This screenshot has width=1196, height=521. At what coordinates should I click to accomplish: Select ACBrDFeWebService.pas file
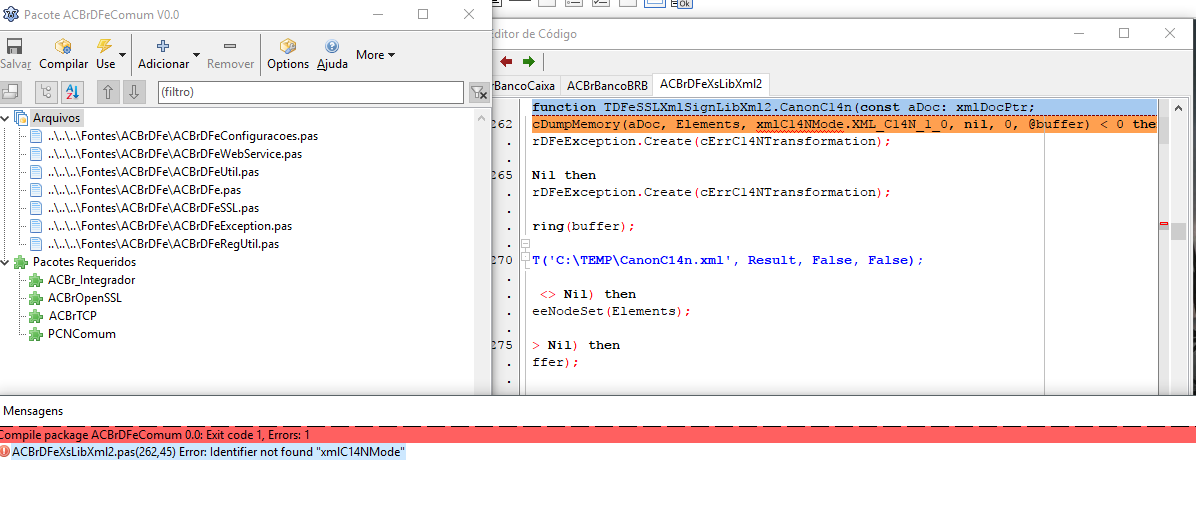click(175, 154)
